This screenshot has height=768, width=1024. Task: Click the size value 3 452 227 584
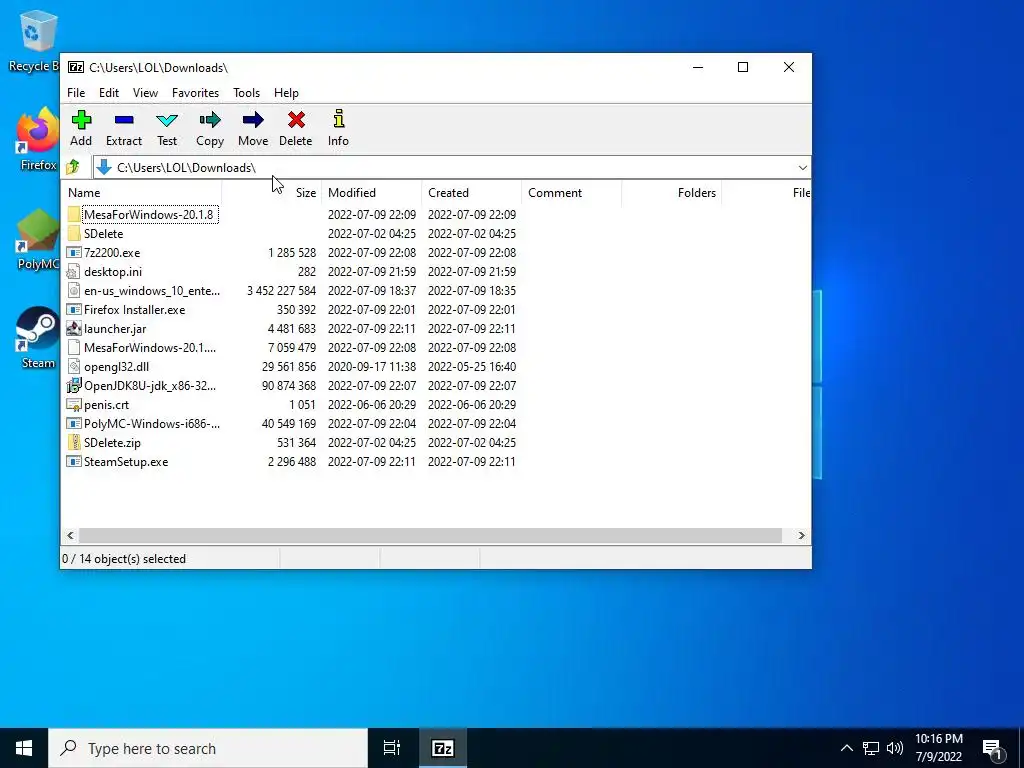tap(281, 291)
